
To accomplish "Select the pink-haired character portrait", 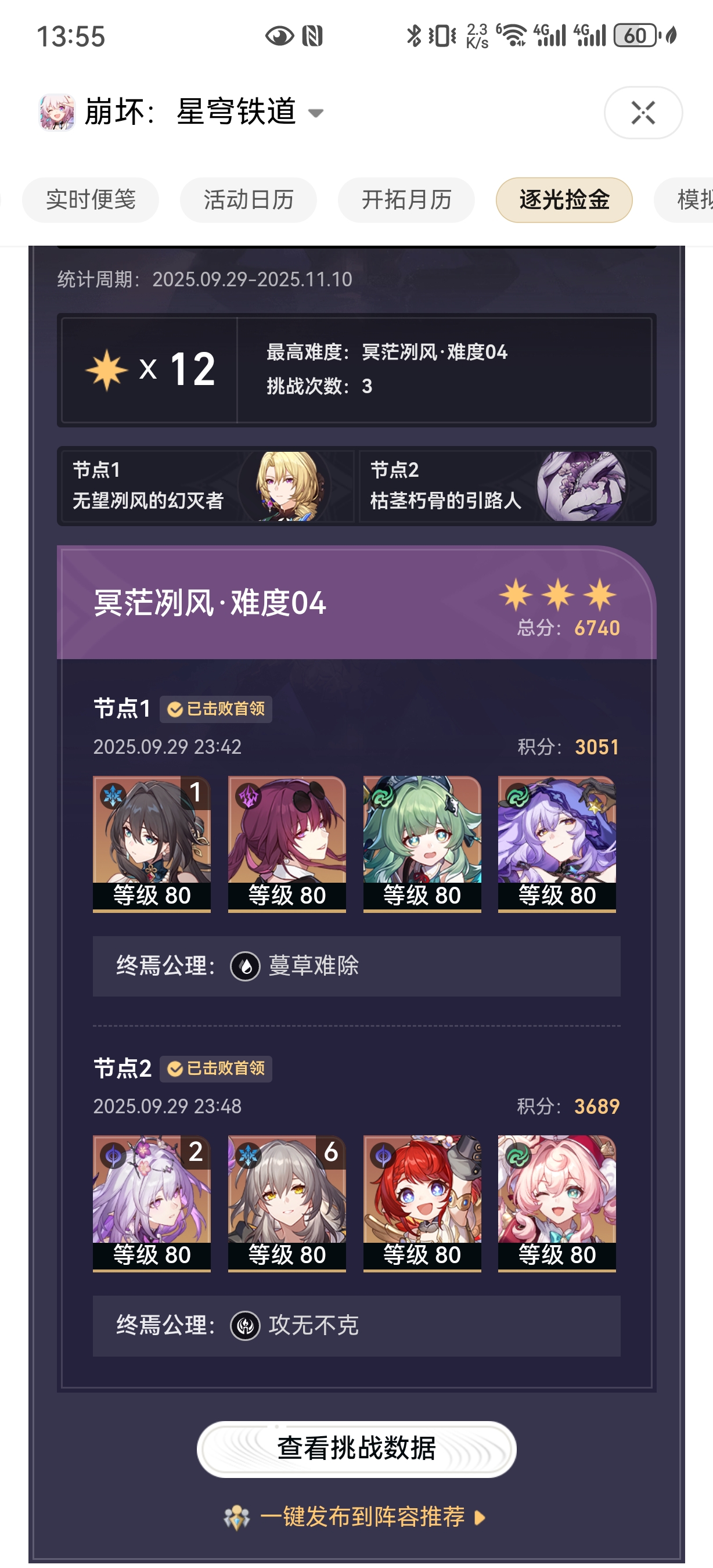I will pyautogui.click(x=557, y=1203).
